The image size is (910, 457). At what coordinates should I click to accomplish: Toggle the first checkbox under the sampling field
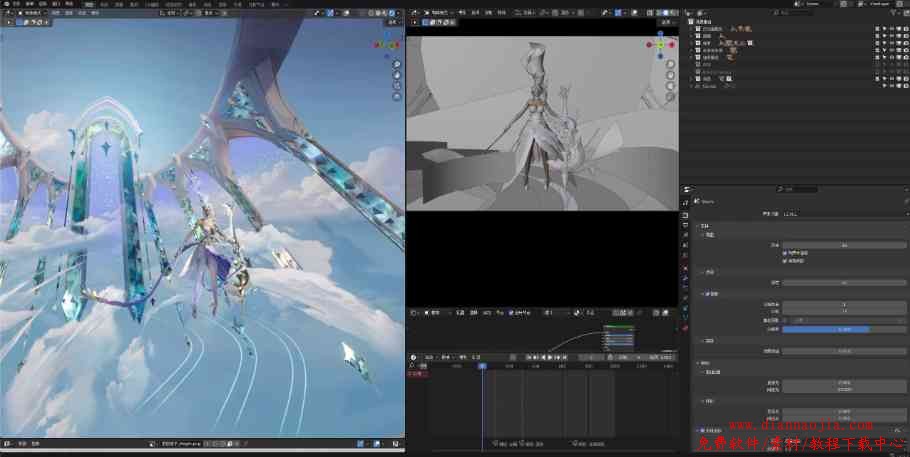coord(785,253)
